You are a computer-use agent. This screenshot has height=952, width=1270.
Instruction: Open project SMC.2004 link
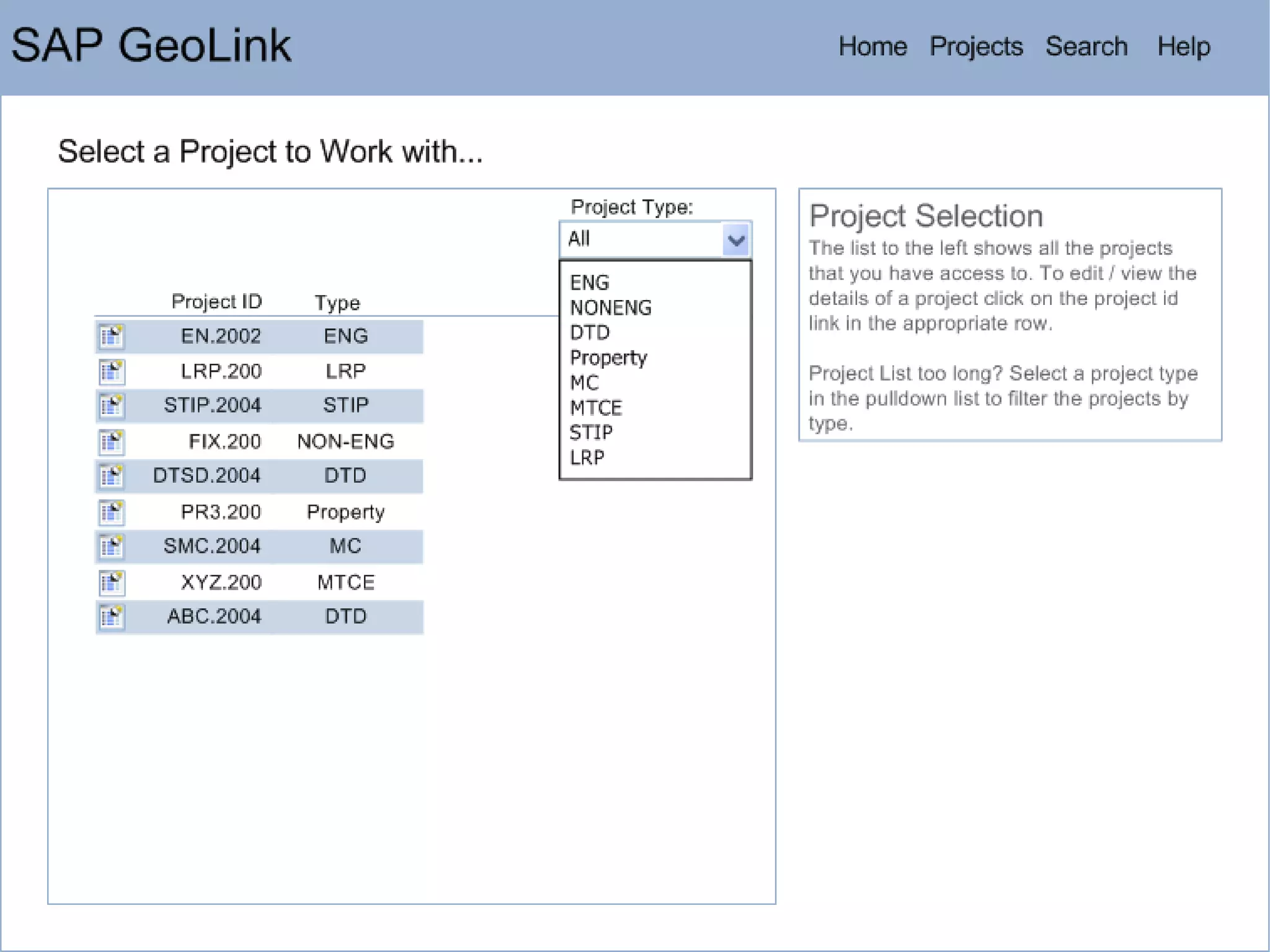211,546
